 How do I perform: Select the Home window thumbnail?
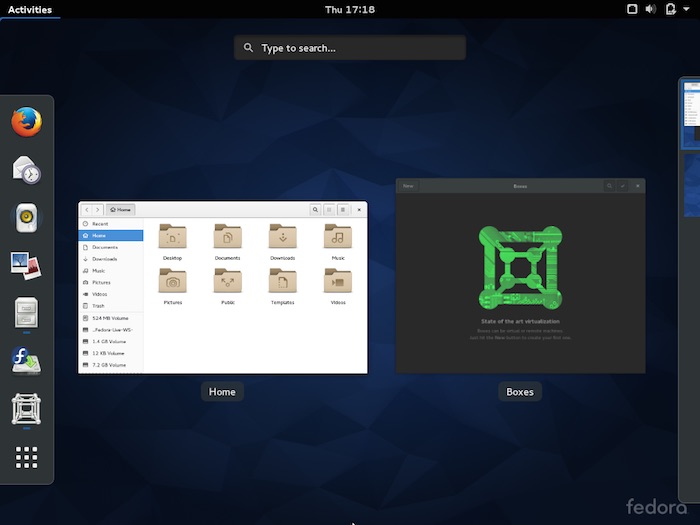pos(223,288)
